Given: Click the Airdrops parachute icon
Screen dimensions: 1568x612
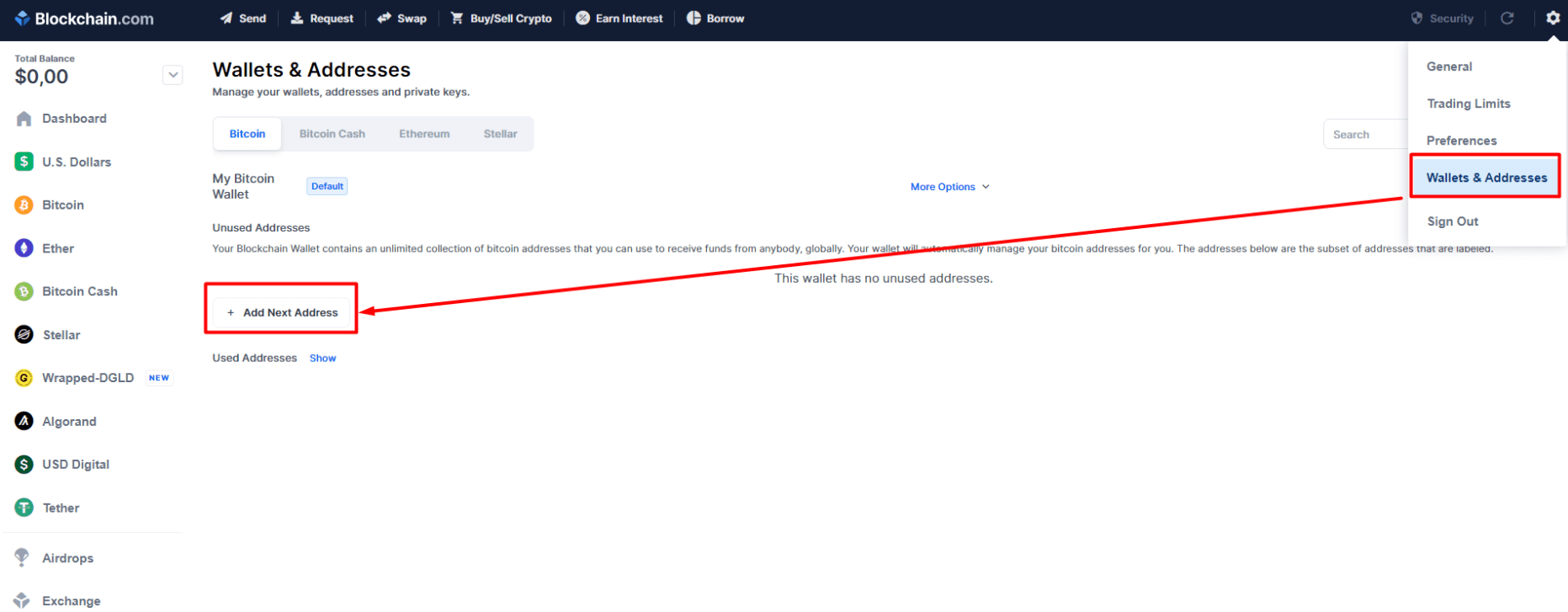Looking at the screenshot, I should [x=22, y=557].
